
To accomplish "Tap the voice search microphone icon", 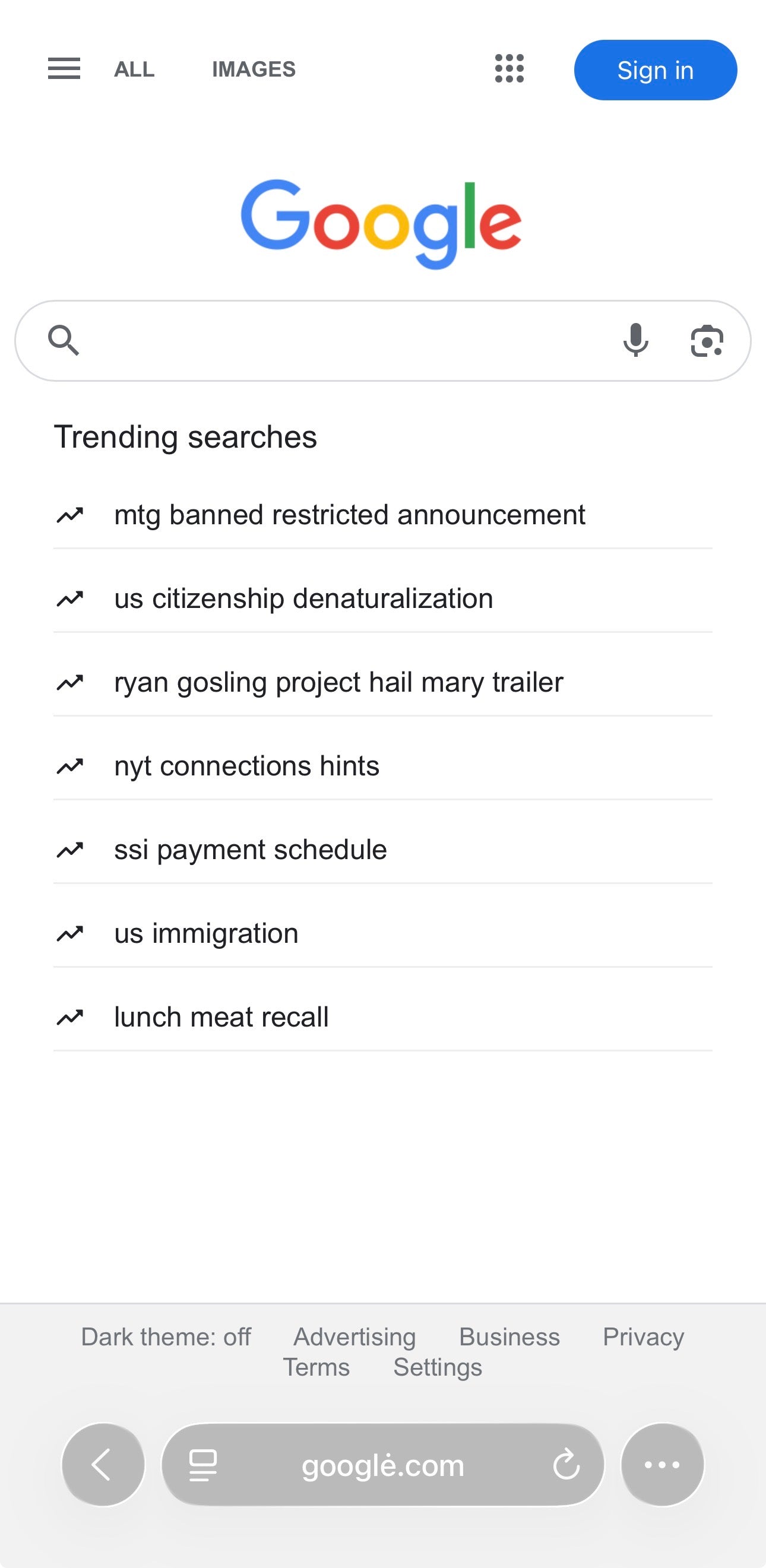I will [635, 340].
